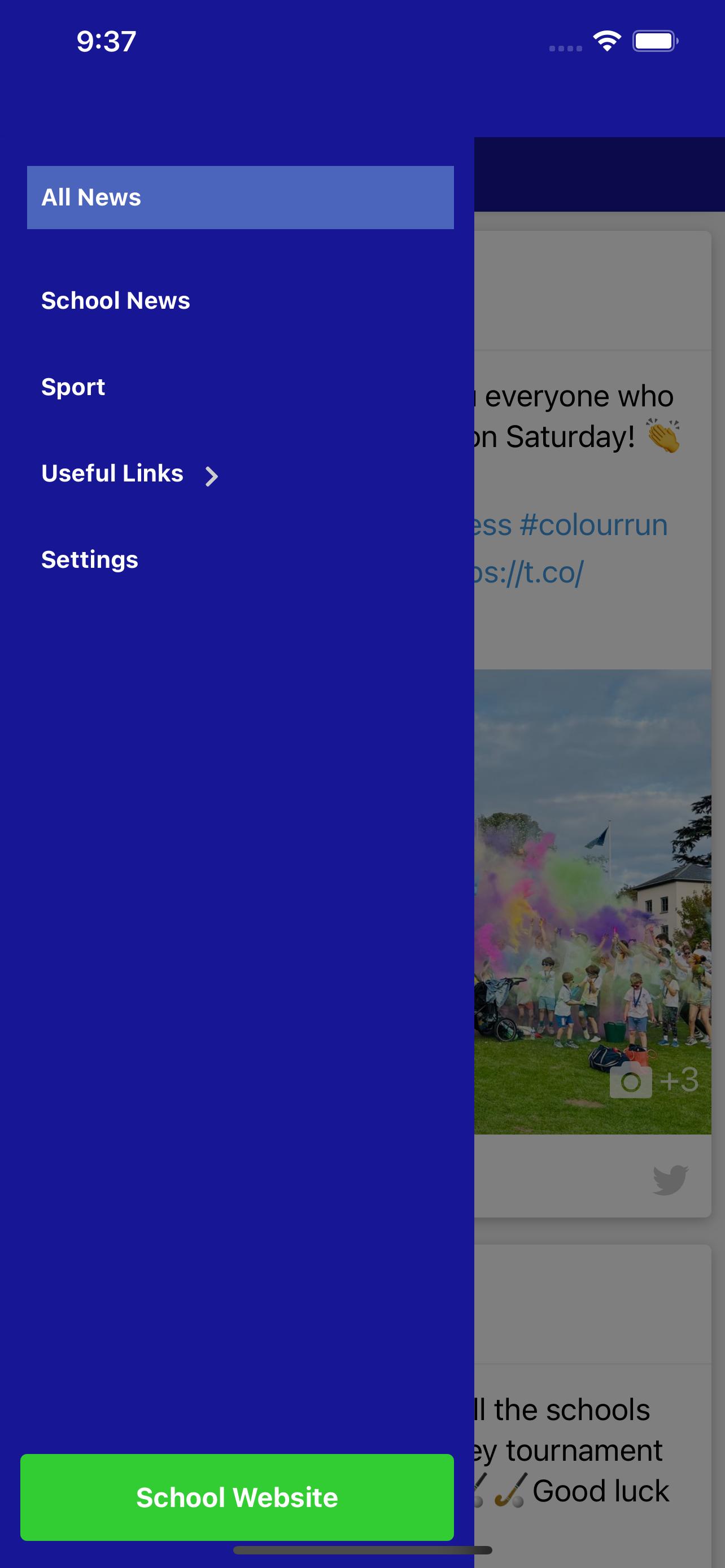Tap the battery indicator icon
This screenshot has width=725, height=1568.
(656, 41)
